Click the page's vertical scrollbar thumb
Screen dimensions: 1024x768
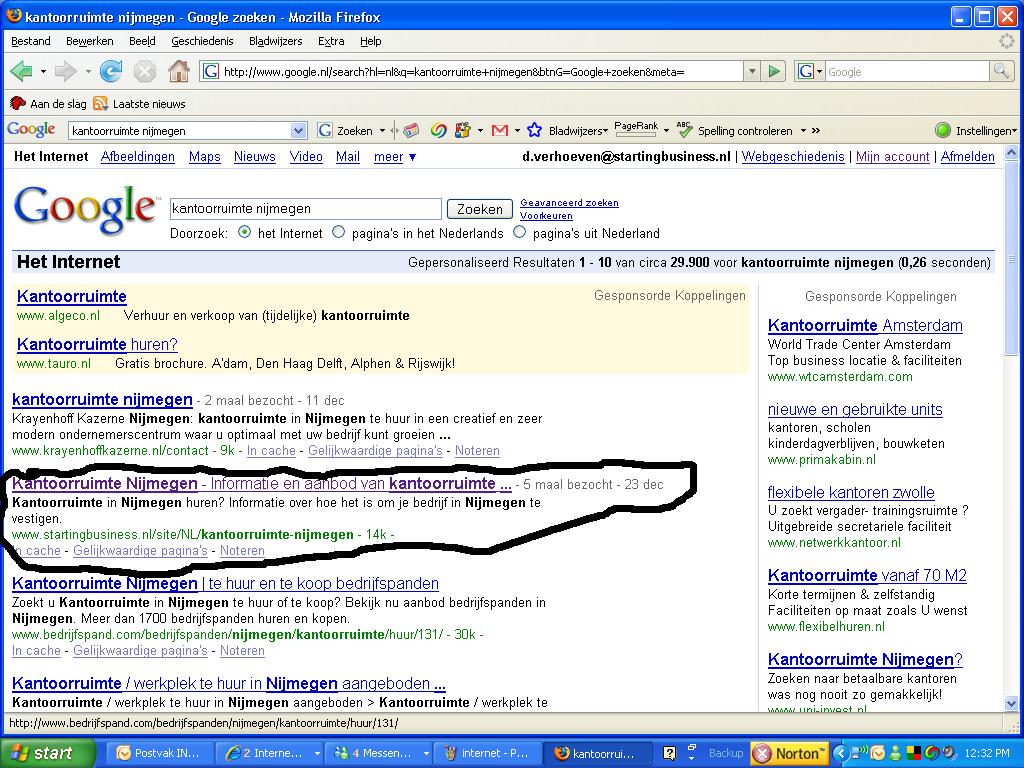[1011, 258]
